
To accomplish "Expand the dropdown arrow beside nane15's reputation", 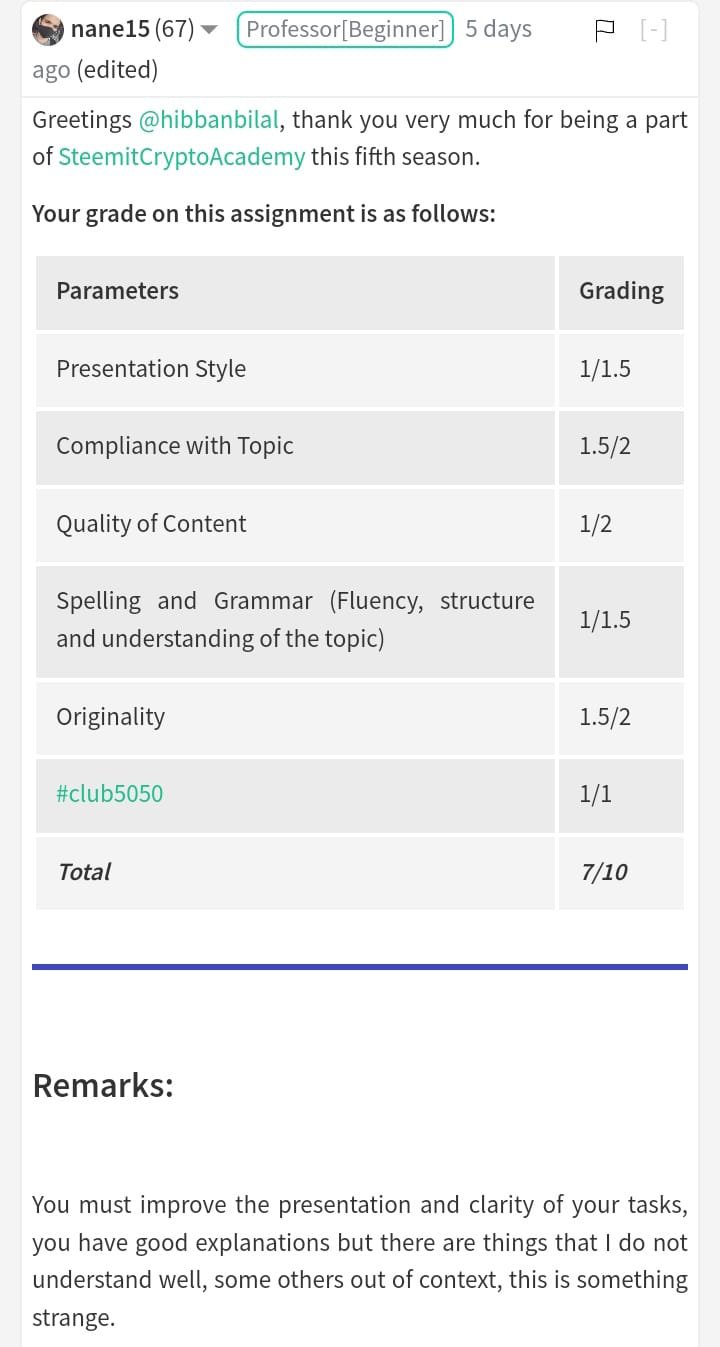I will pyautogui.click(x=209, y=30).
